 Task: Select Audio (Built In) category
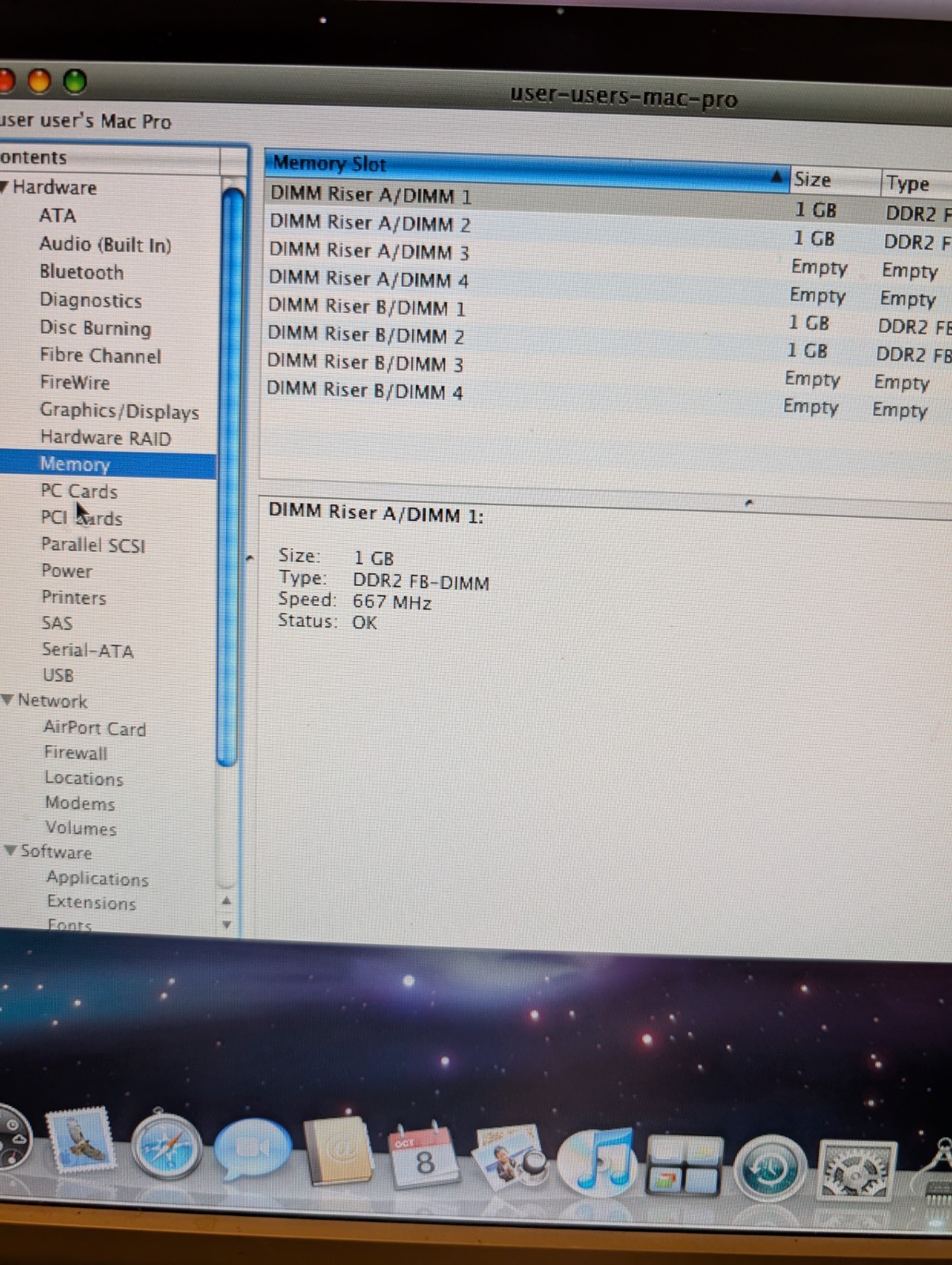(105, 244)
